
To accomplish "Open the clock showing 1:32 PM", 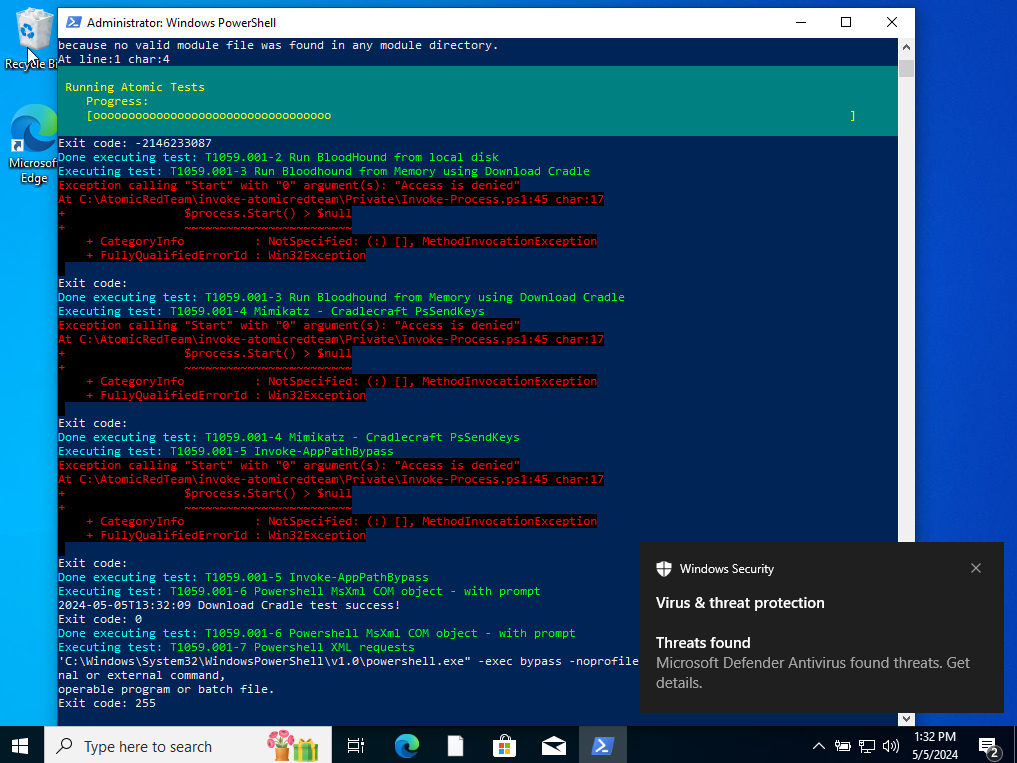I will [935, 745].
